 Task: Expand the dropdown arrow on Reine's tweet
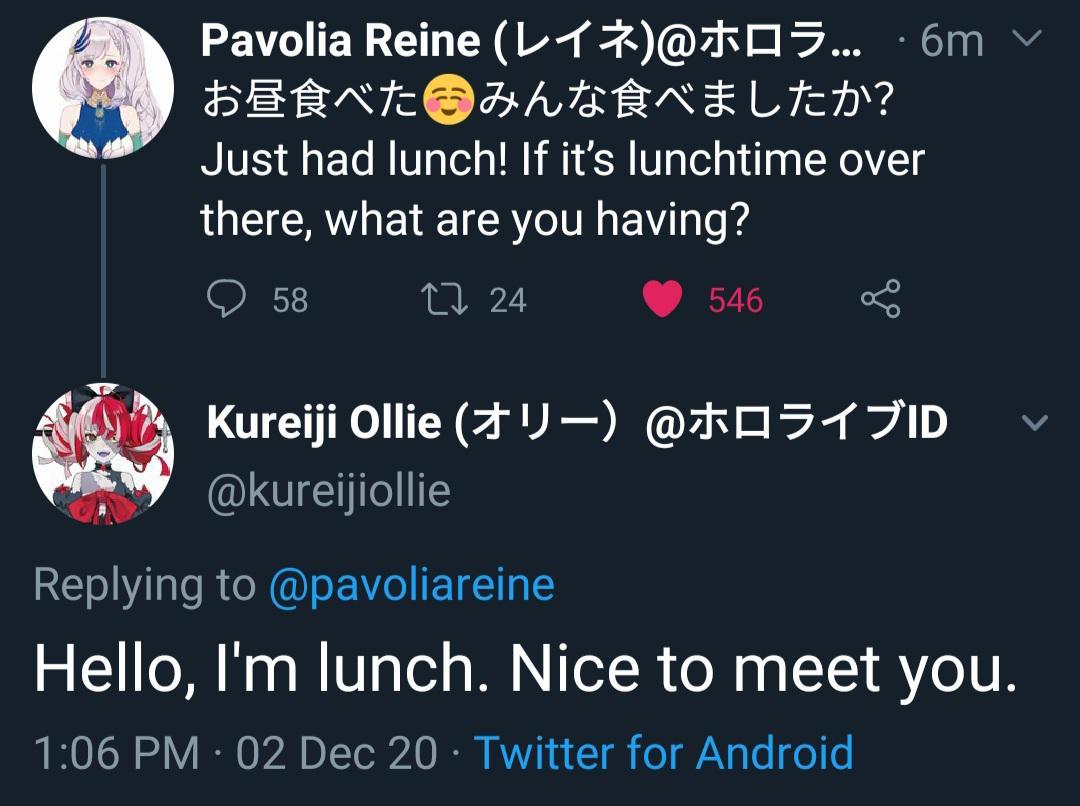[x=1024, y=40]
